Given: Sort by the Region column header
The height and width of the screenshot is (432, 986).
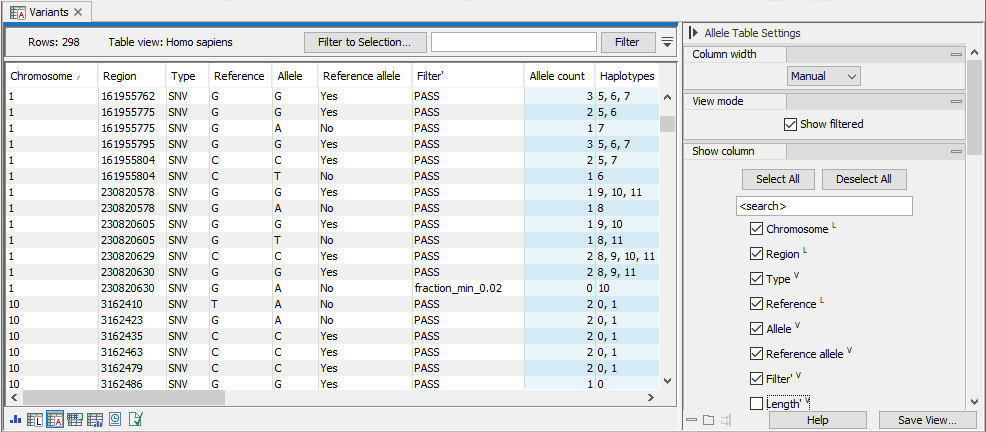Looking at the screenshot, I should point(131,76).
